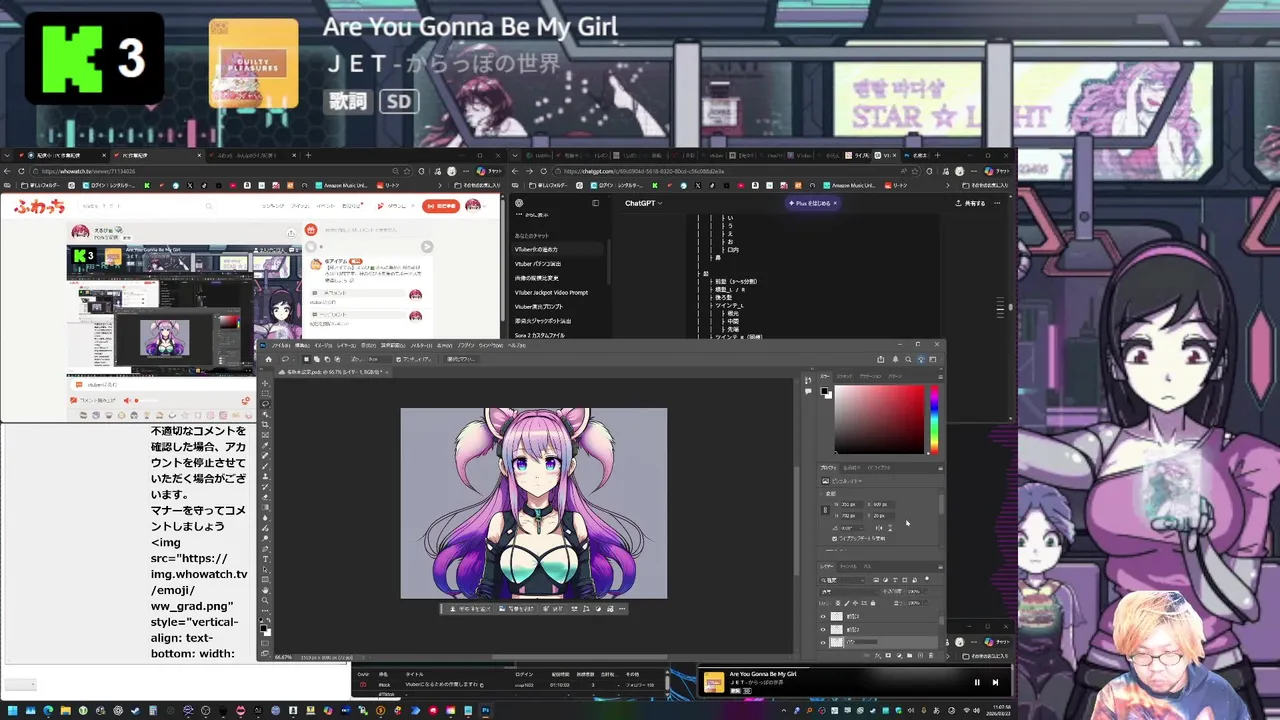Screen dimensions: 1280x720
Task: Delete layer trash icon in Layers panel
Action: click(931, 655)
